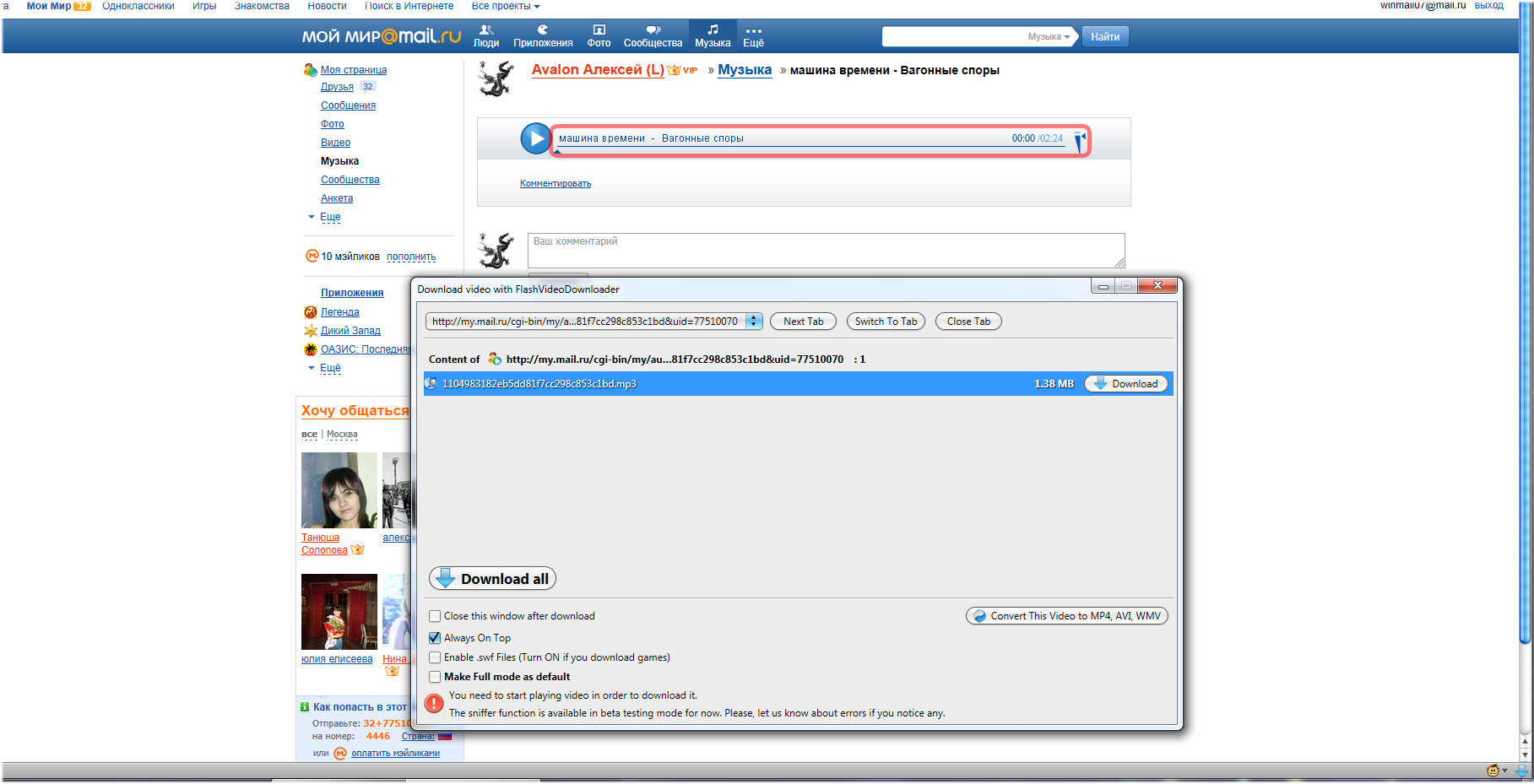
Task: Open Танюша Солопова profile photo
Action: 339,490
